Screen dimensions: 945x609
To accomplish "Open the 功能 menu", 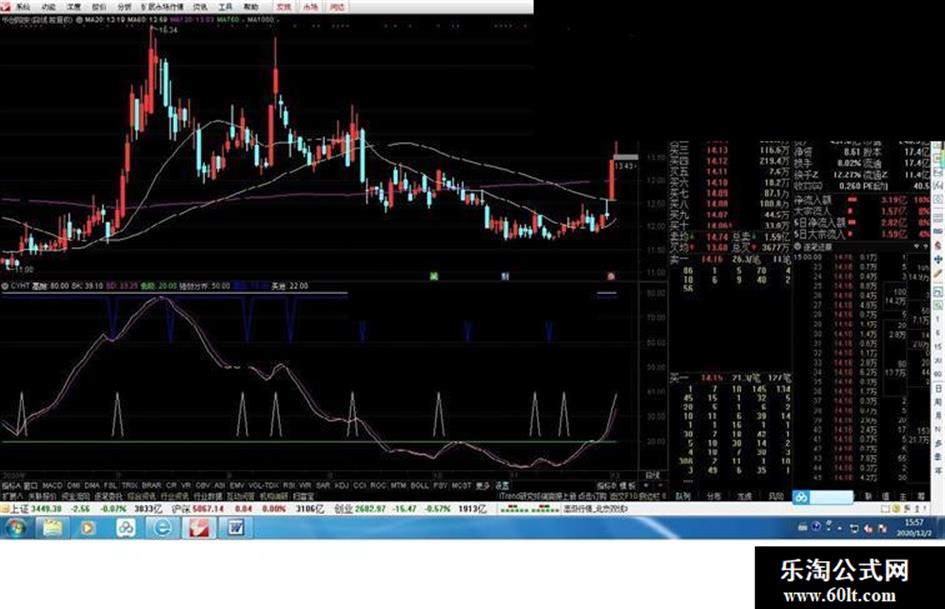I will [x=48, y=7].
